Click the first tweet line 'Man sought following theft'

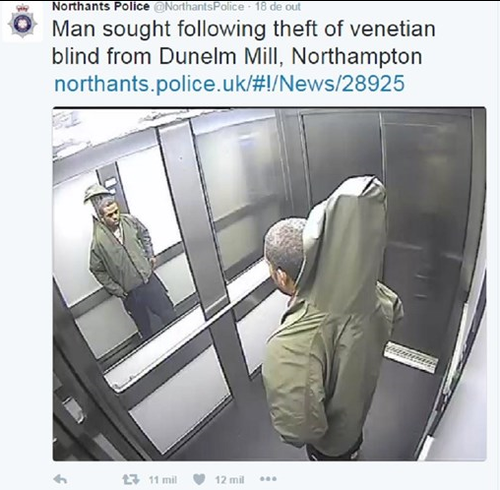coord(243,29)
